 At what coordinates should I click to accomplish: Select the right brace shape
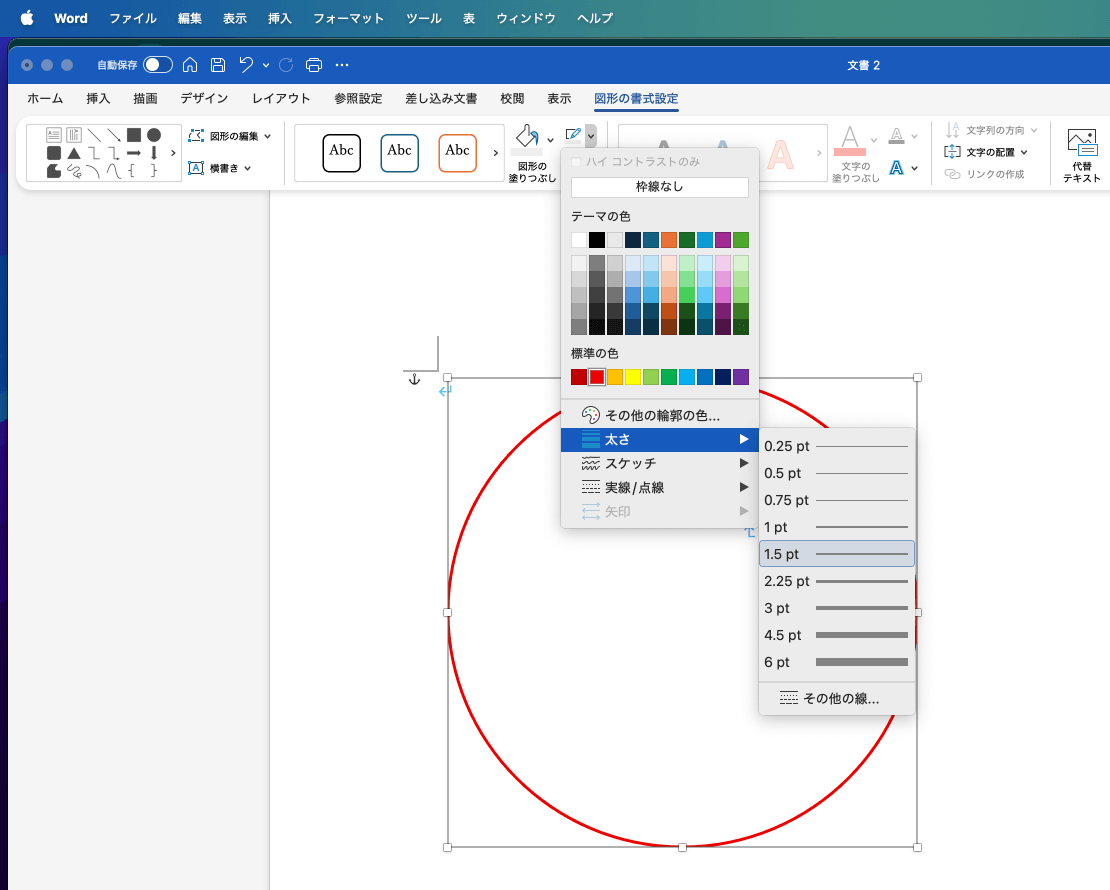154,171
